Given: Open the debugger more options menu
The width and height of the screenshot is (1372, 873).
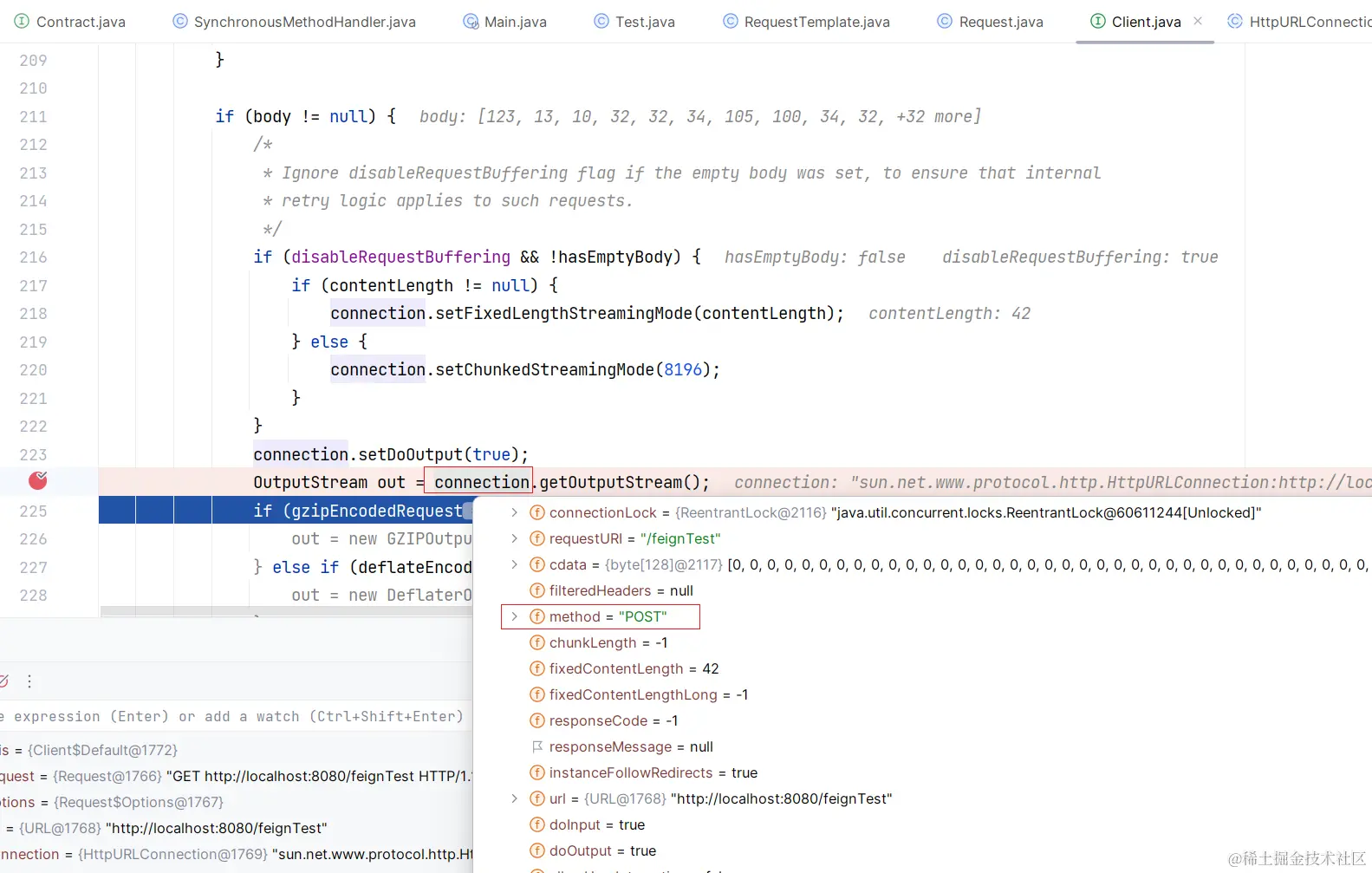Looking at the screenshot, I should pyautogui.click(x=29, y=681).
